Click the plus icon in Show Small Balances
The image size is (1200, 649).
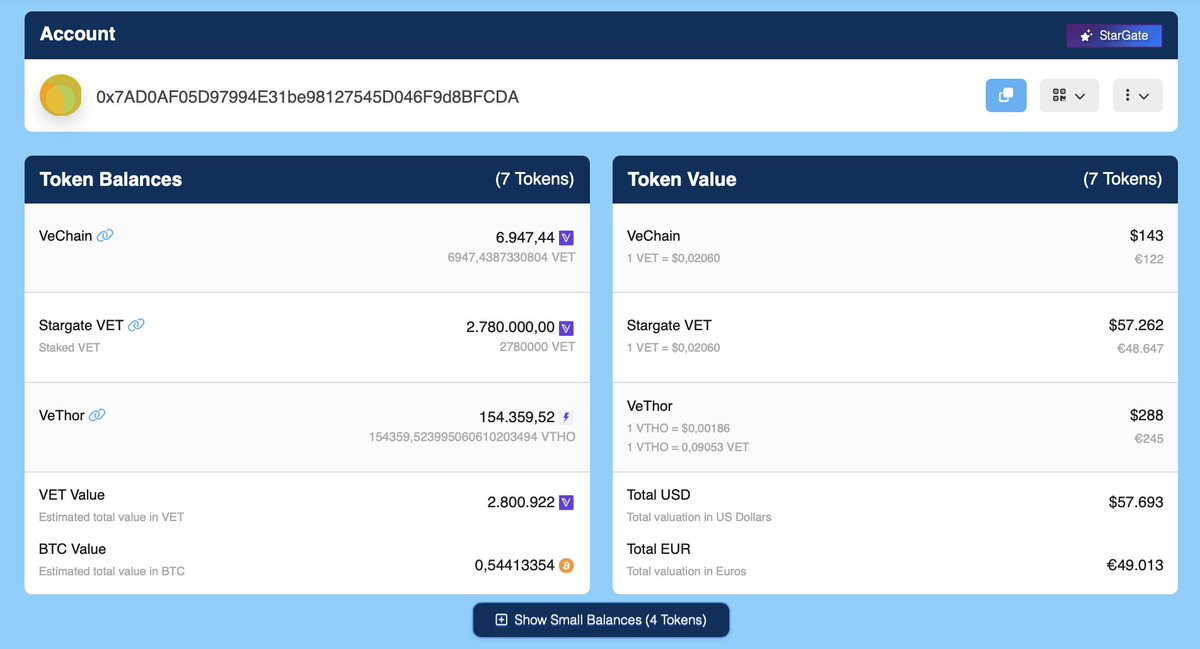tap(502, 620)
